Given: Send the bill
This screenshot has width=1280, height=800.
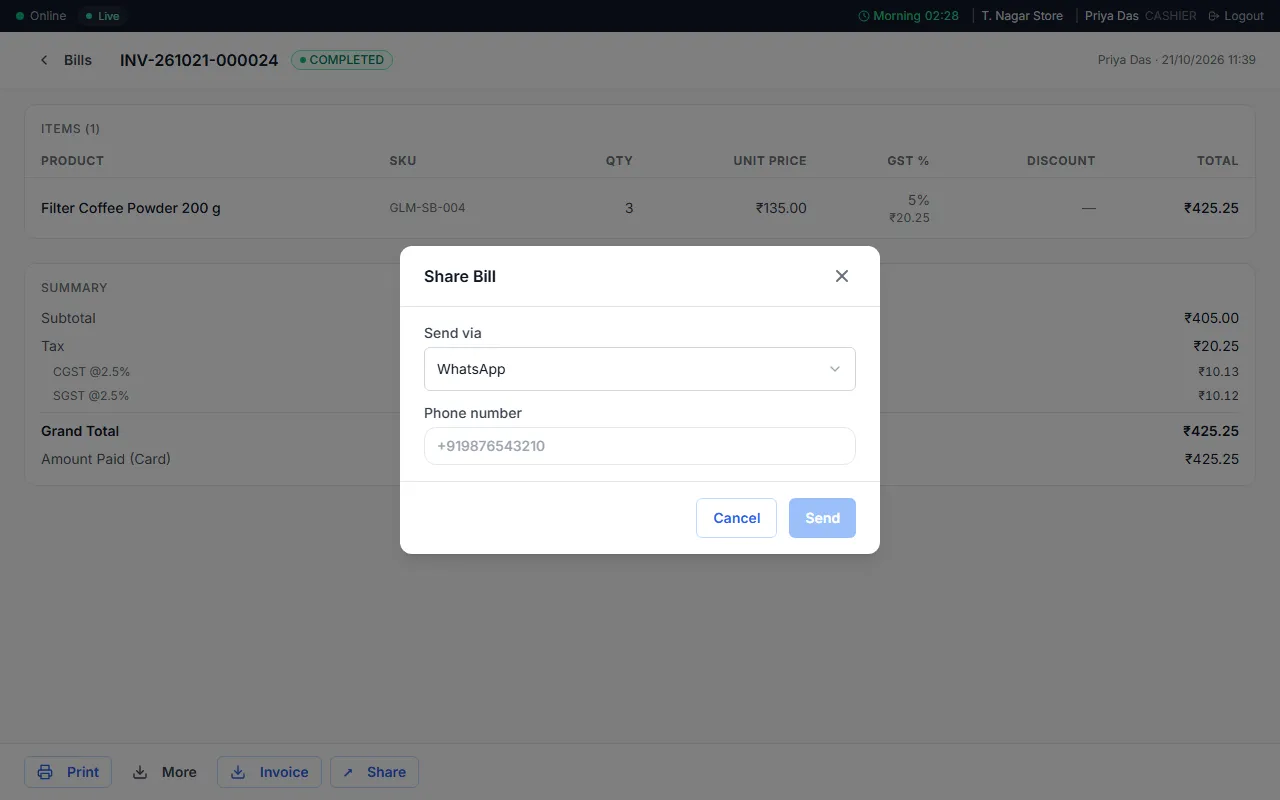Looking at the screenshot, I should click(822, 518).
